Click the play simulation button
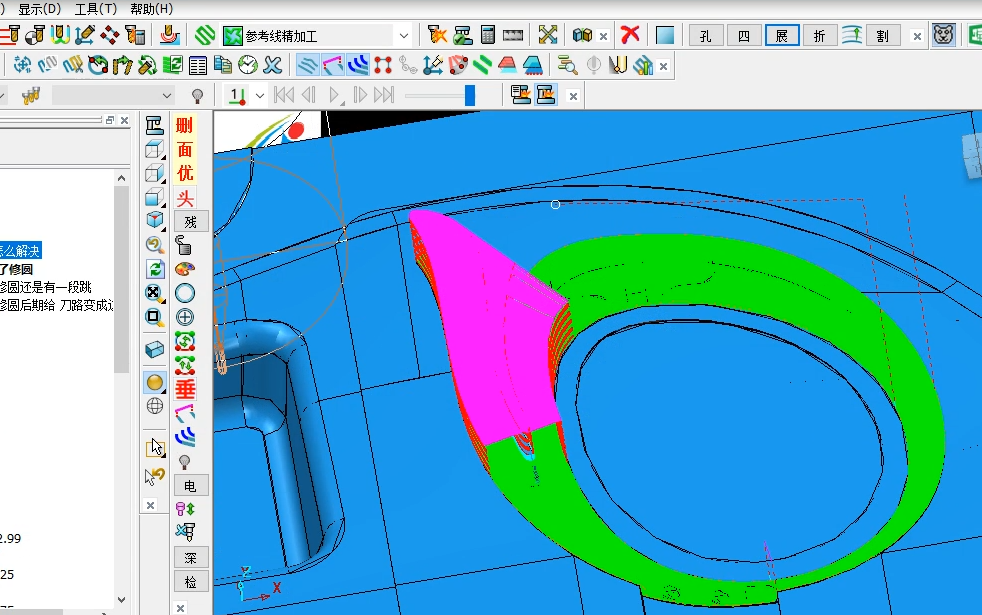 (x=334, y=96)
